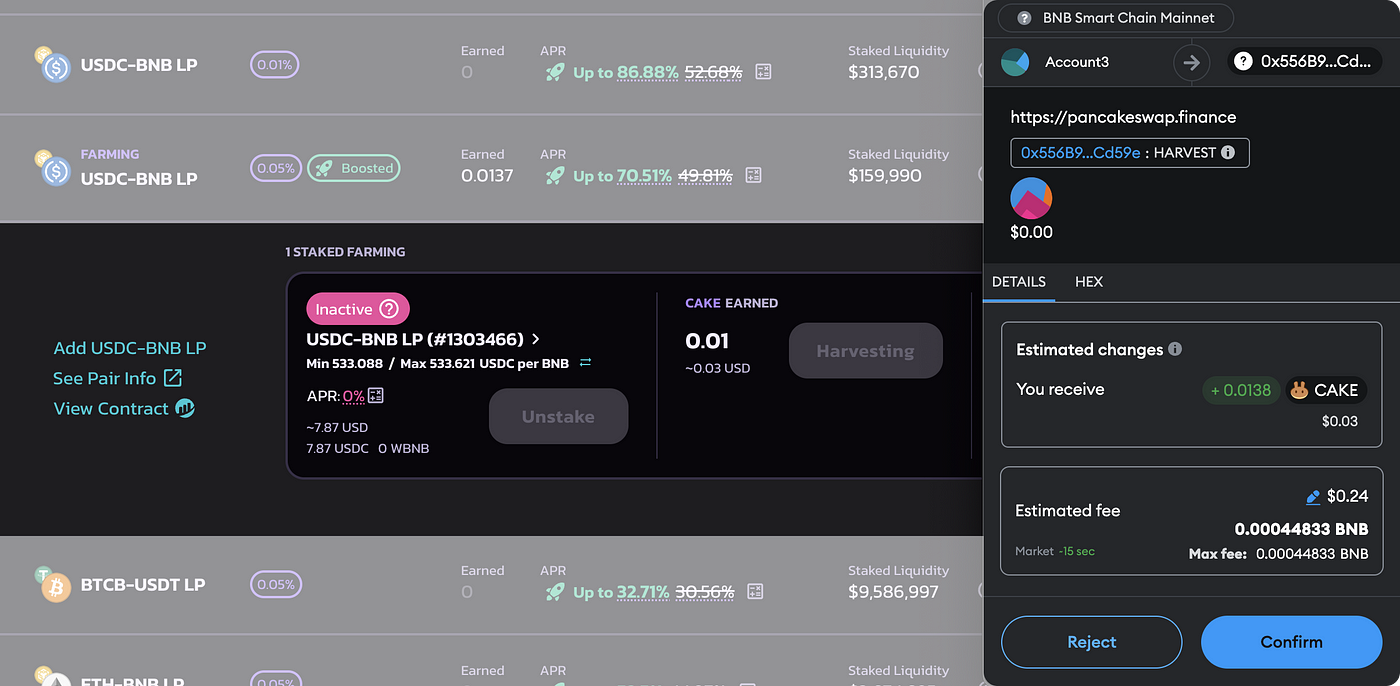Open the See Pair Info link
This screenshot has width=1400, height=686.
(117, 378)
